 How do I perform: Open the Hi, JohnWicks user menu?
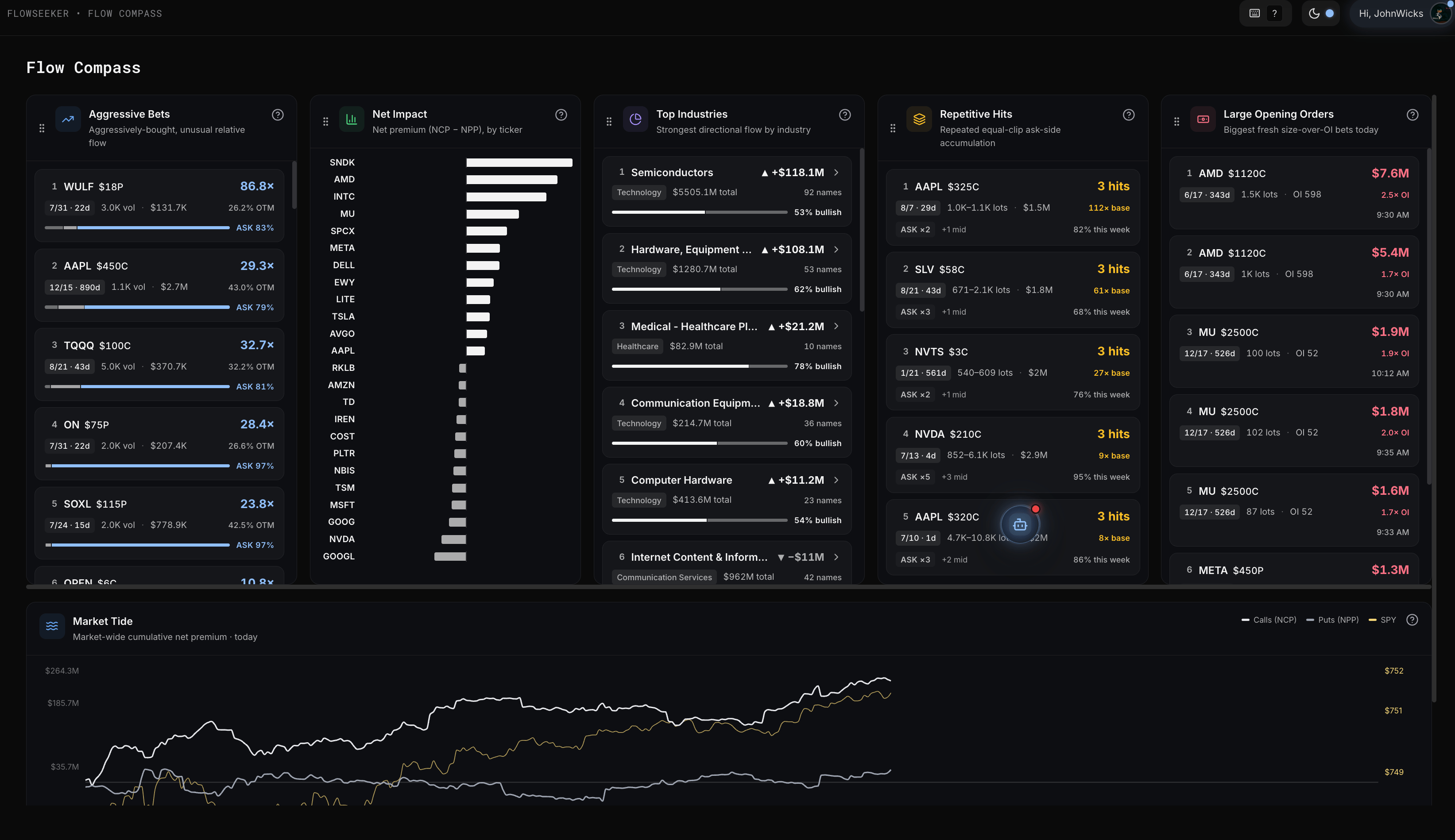(1401, 13)
